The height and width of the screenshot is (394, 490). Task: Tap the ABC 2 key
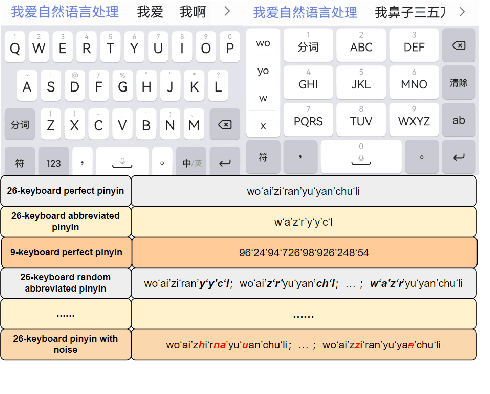361,45
